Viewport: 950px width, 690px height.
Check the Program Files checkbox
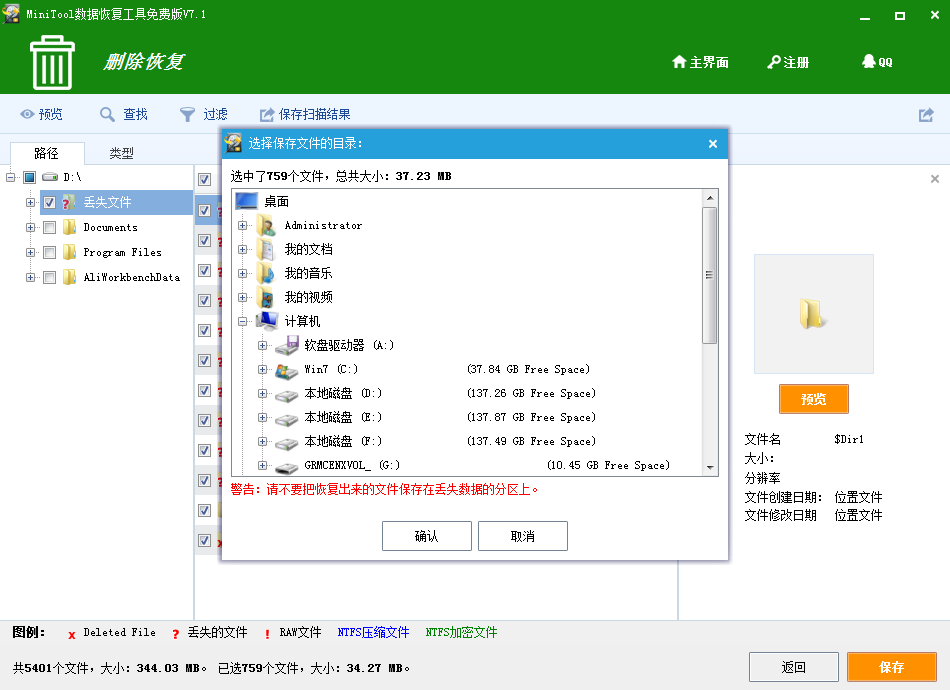50,252
